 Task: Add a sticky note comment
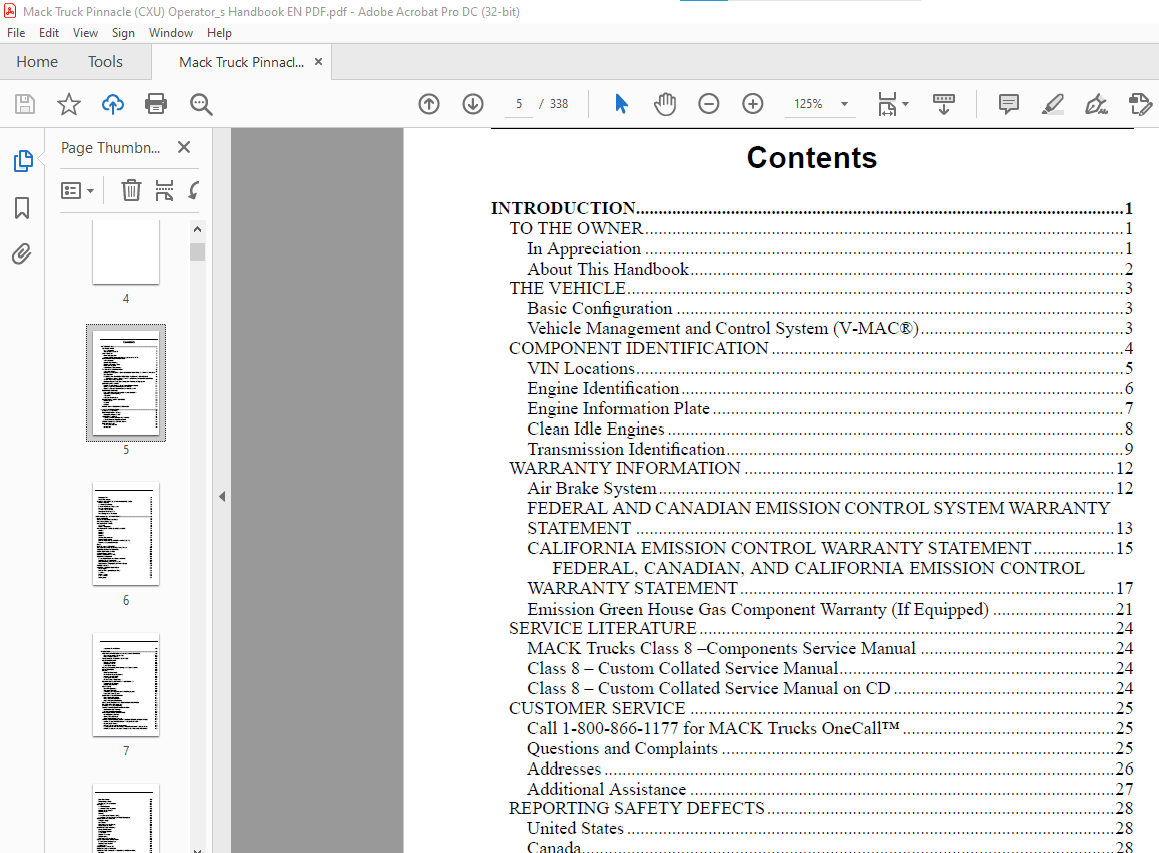(1008, 104)
